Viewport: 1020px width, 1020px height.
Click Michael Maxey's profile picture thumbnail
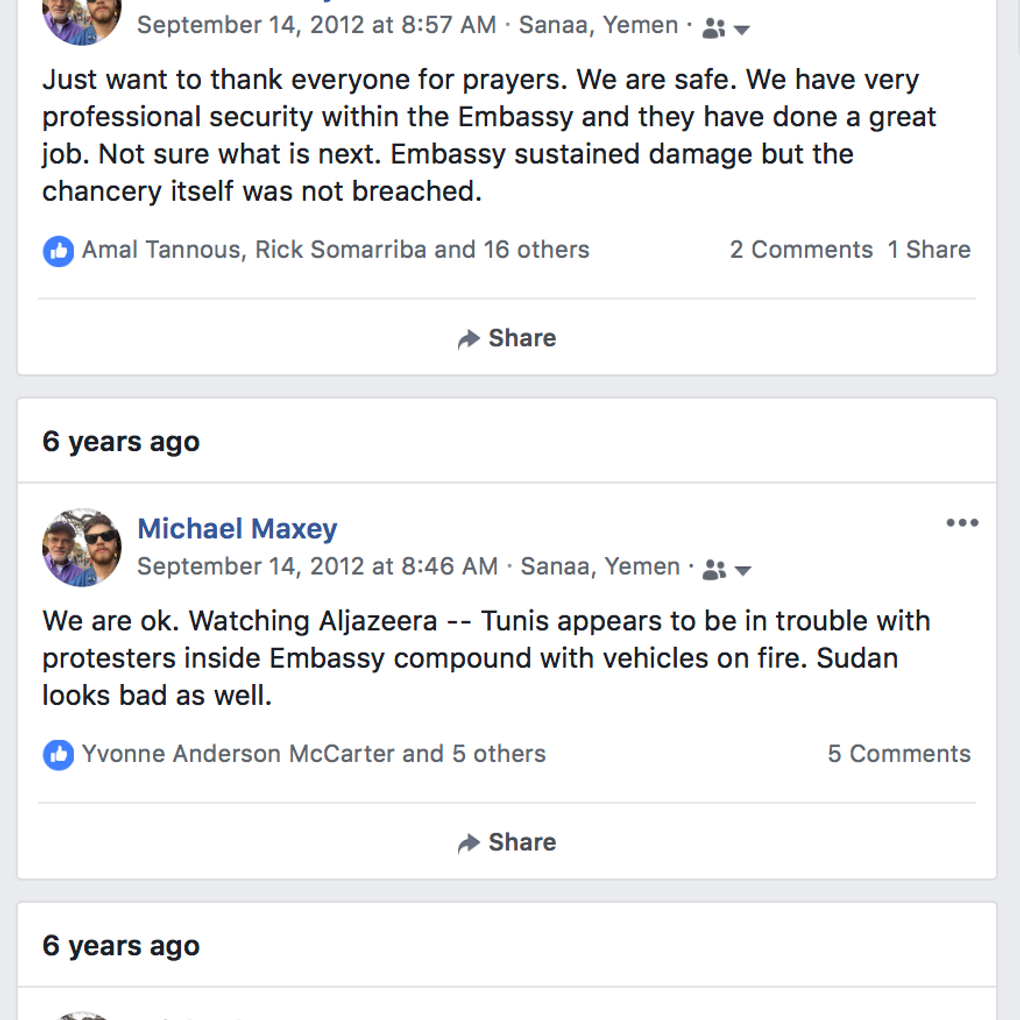click(82, 547)
